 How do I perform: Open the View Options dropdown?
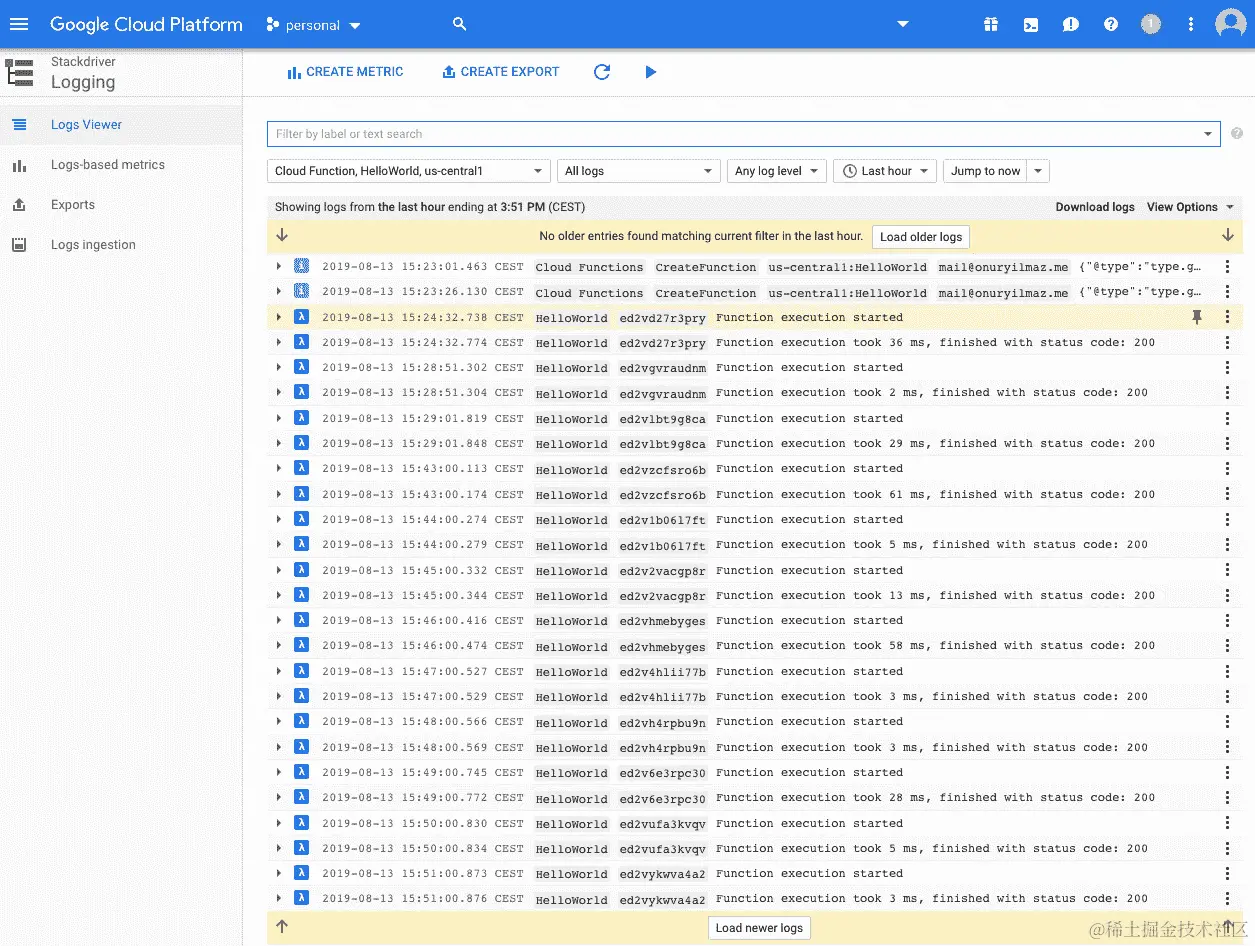point(1190,207)
